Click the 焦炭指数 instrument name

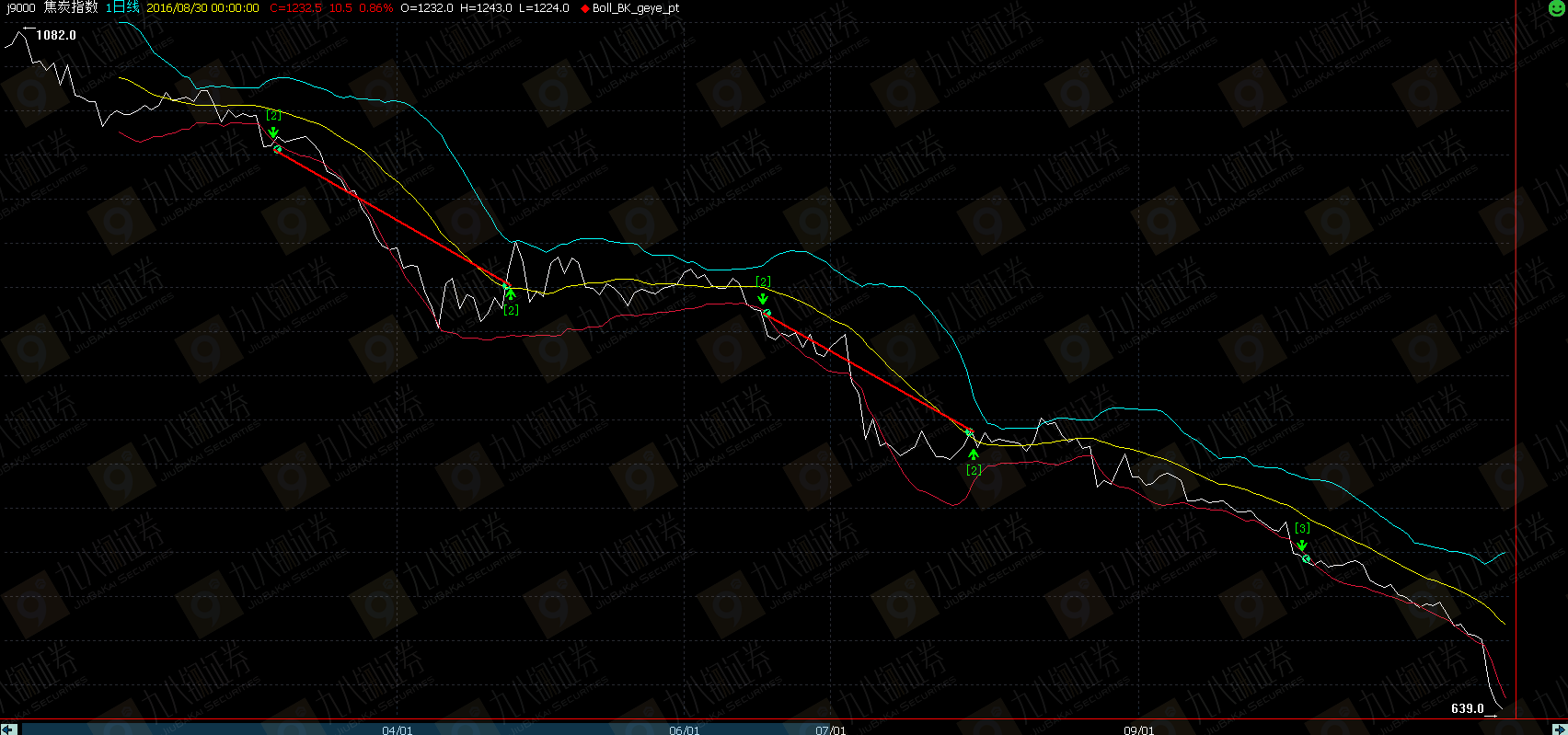(x=71, y=7)
